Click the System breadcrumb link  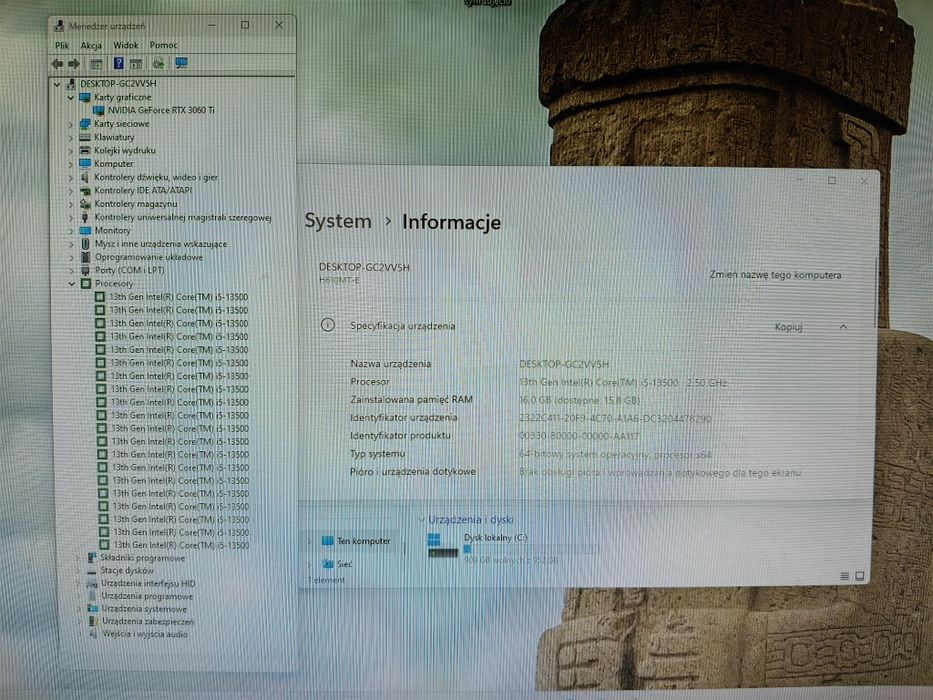(x=338, y=221)
